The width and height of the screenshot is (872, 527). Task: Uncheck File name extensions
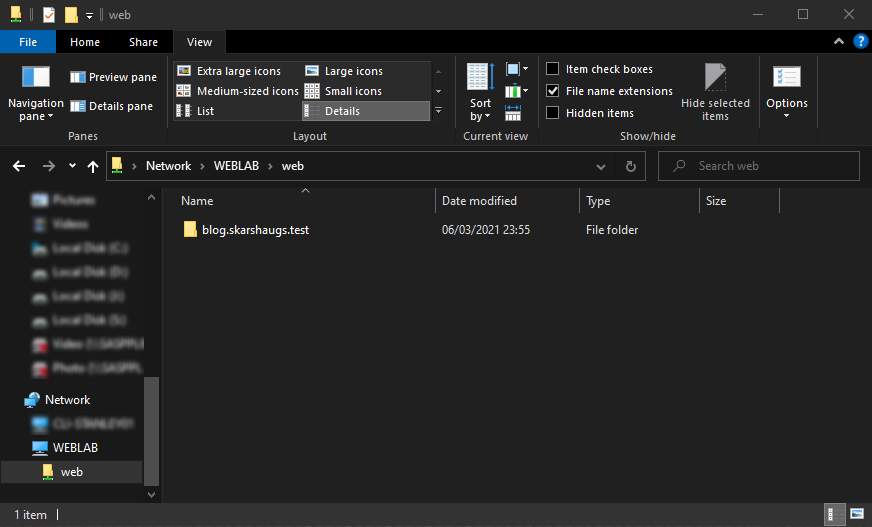pos(552,91)
